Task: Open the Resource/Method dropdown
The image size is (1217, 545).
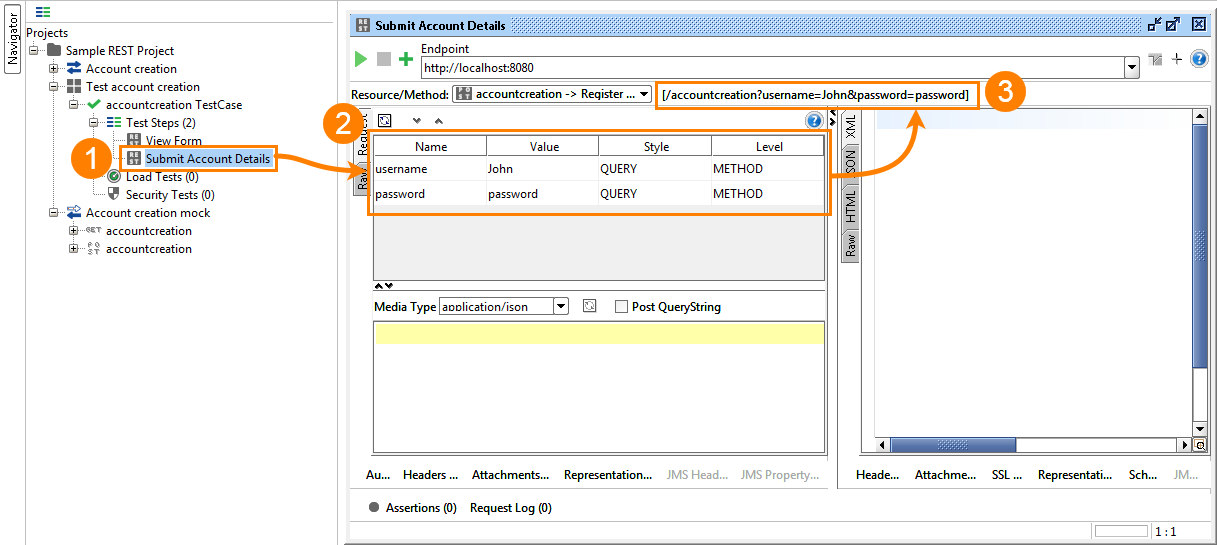Action: [552, 94]
